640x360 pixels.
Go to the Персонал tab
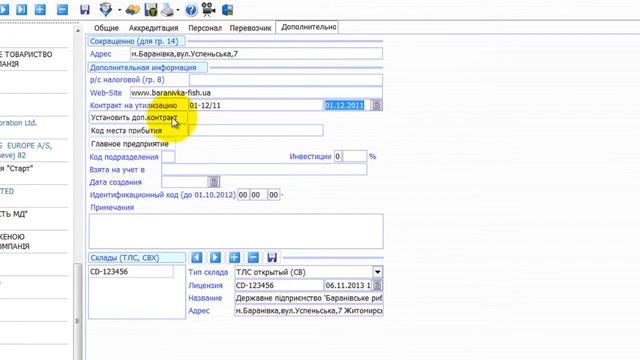tap(205, 28)
